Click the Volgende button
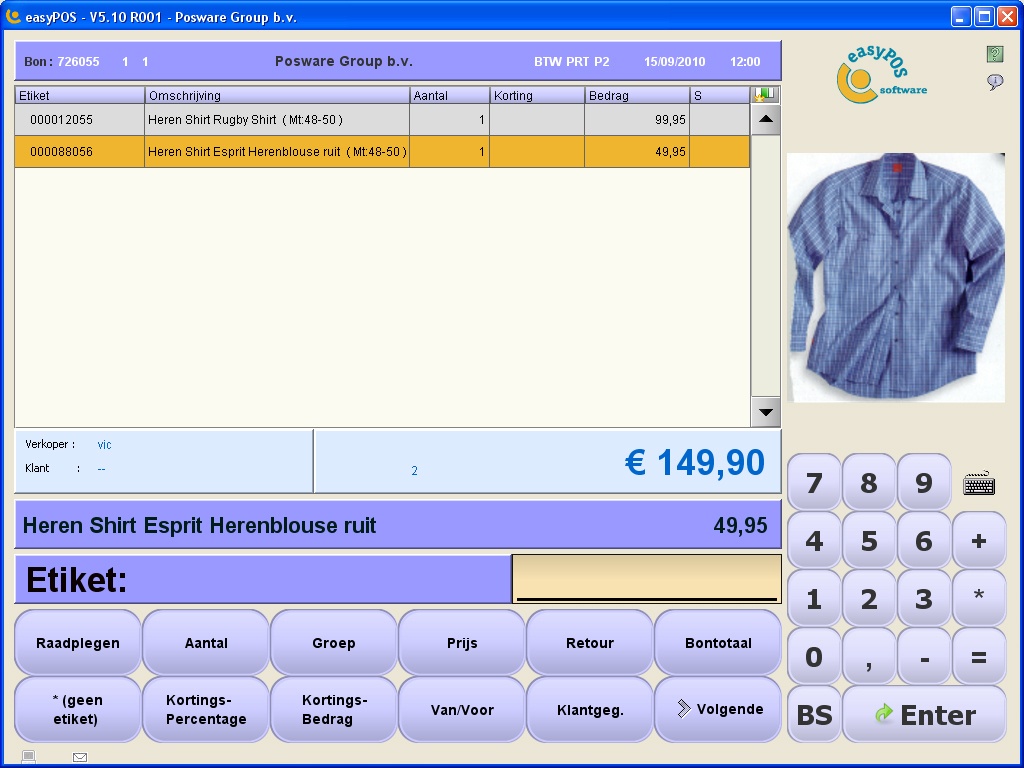This screenshot has width=1024, height=768. tap(718, 709)
